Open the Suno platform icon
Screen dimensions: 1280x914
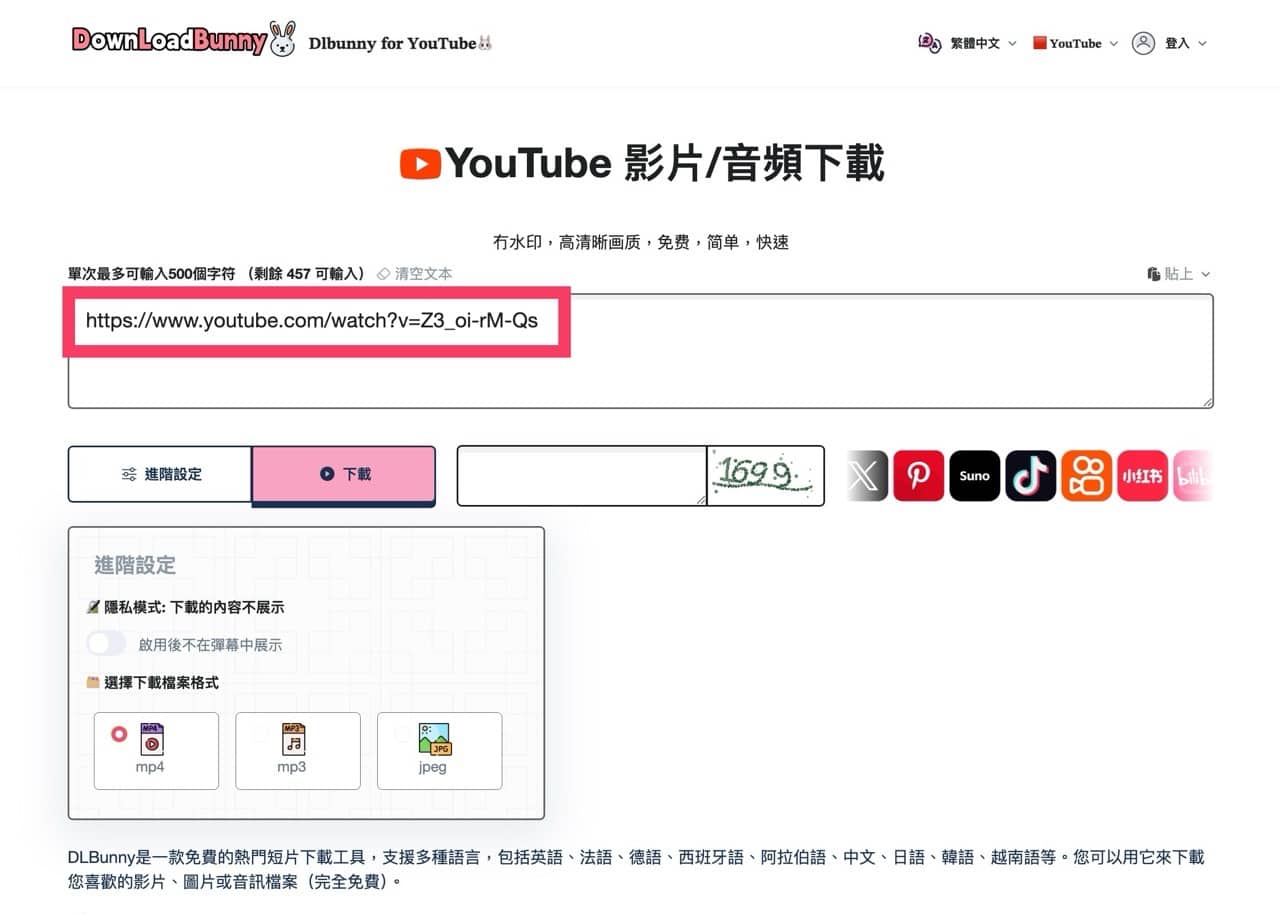pos(974,476)
